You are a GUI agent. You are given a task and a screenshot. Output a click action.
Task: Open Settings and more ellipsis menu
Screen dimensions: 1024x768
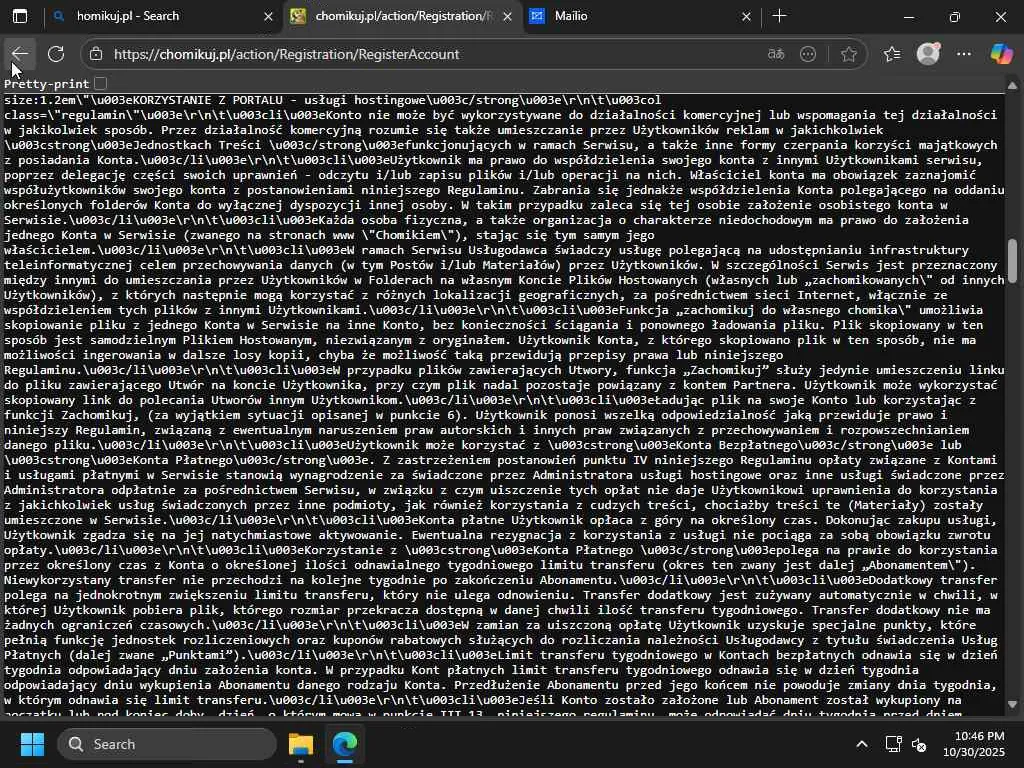pyautogui.click(x=964, y=54)
